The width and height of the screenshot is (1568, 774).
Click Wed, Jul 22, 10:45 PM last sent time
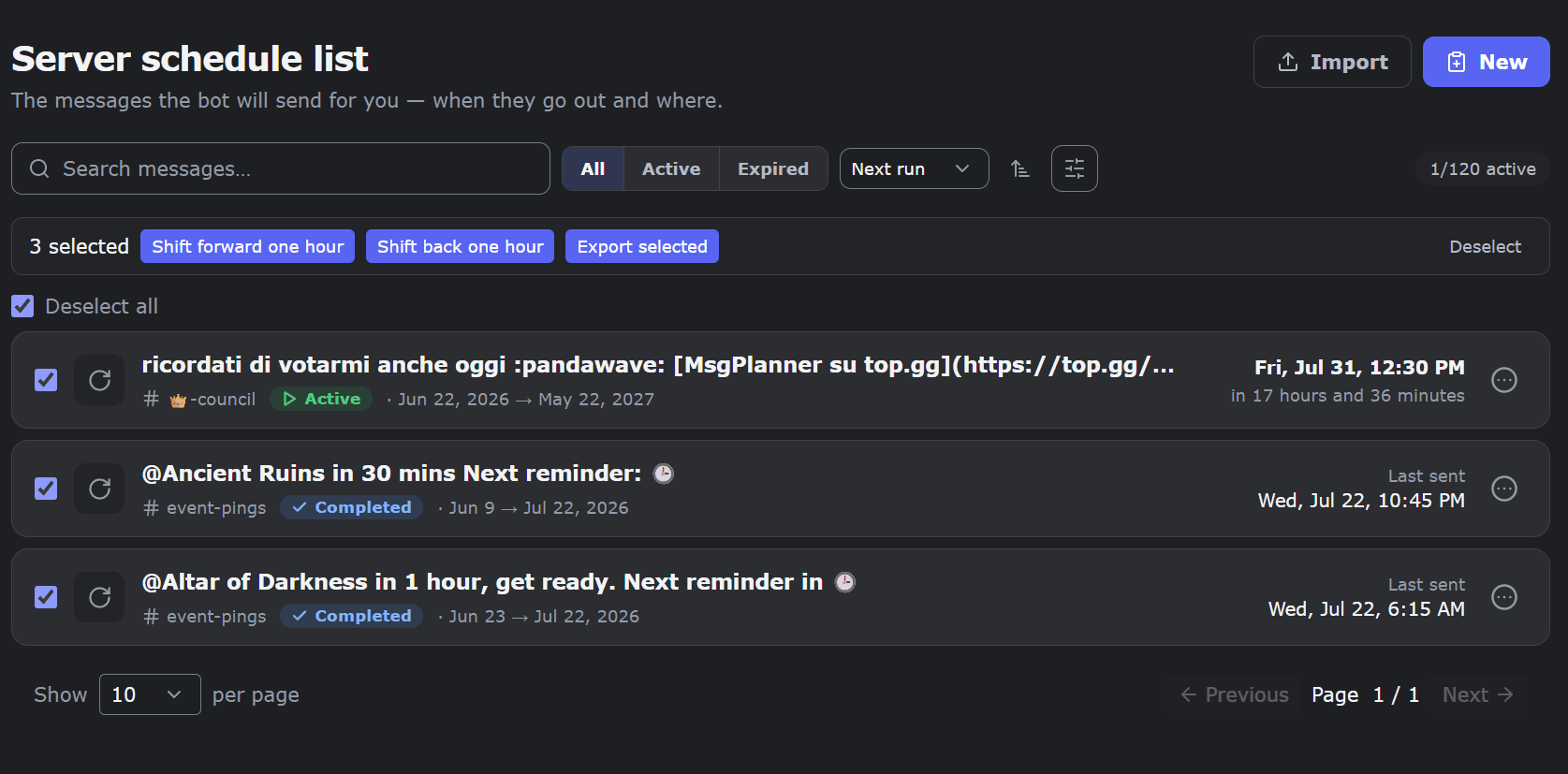point(1361,501)
